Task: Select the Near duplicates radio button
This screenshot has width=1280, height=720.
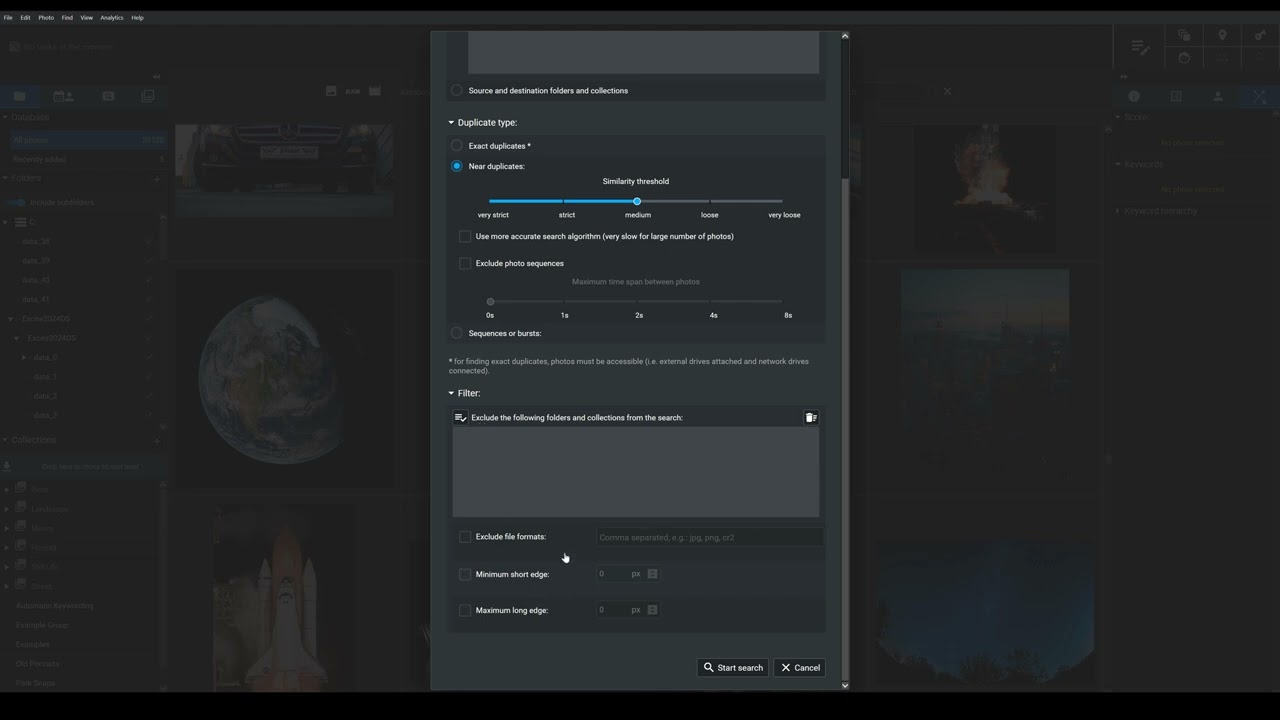Action: [457, 166]
